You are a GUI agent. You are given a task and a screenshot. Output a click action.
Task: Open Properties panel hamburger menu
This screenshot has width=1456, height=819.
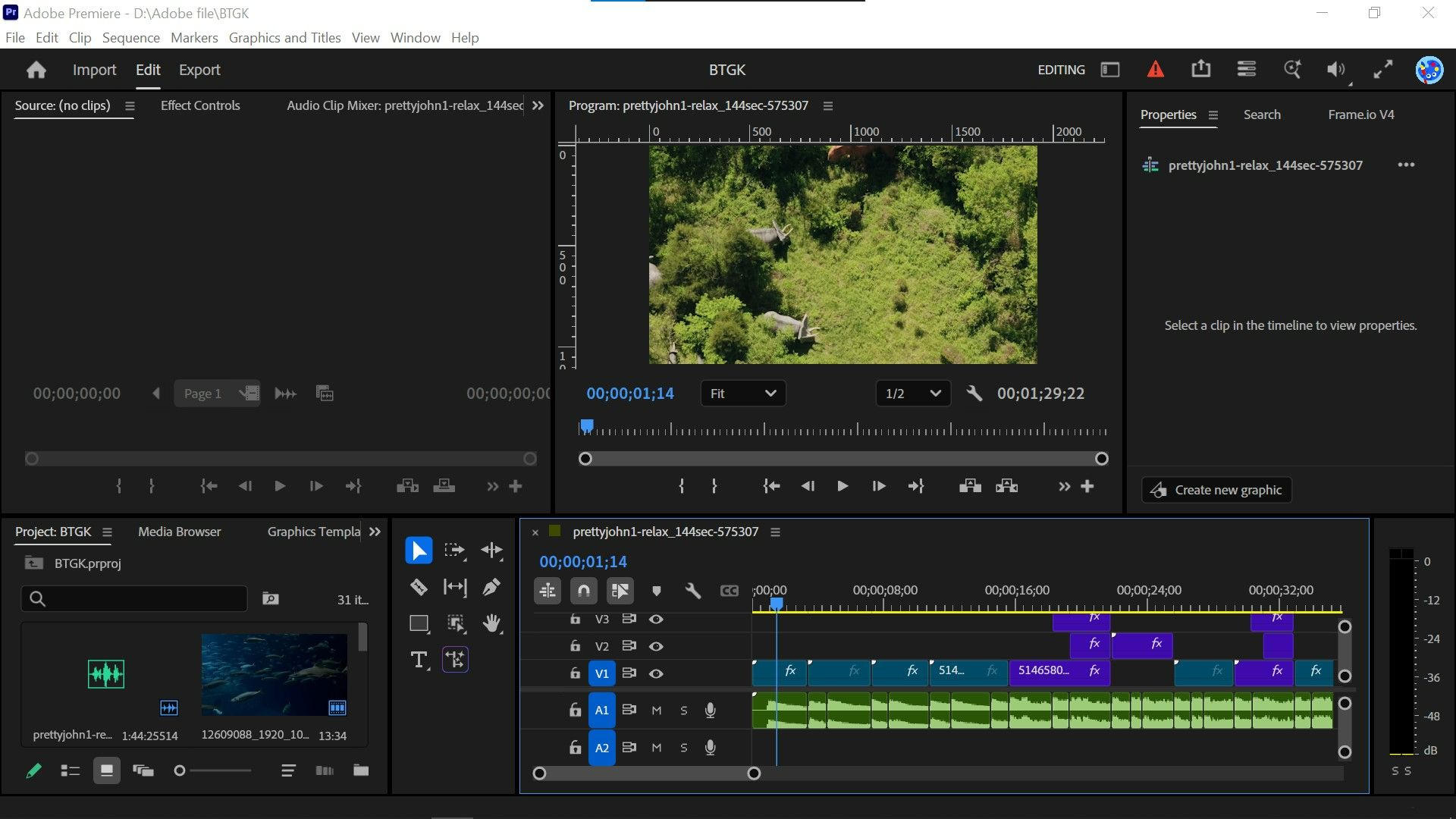(1213, 115)
